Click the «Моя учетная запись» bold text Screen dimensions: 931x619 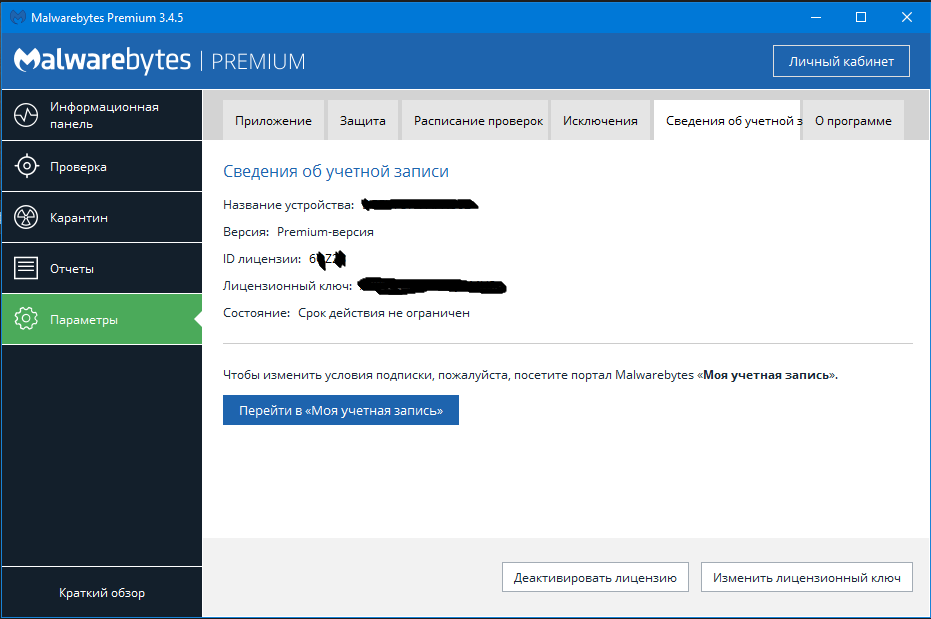point(767,375)
